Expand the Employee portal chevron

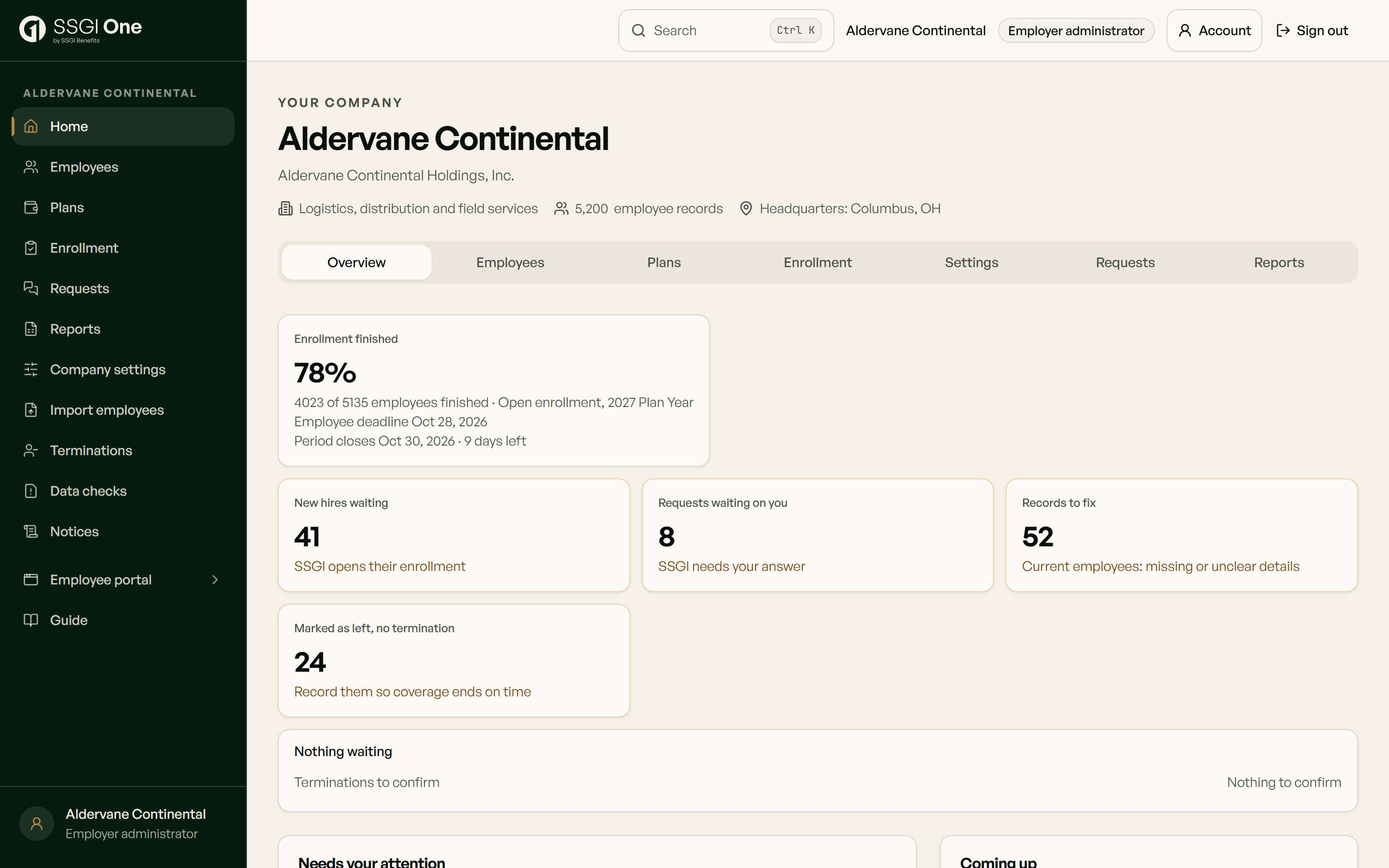[x=215, y=580]
